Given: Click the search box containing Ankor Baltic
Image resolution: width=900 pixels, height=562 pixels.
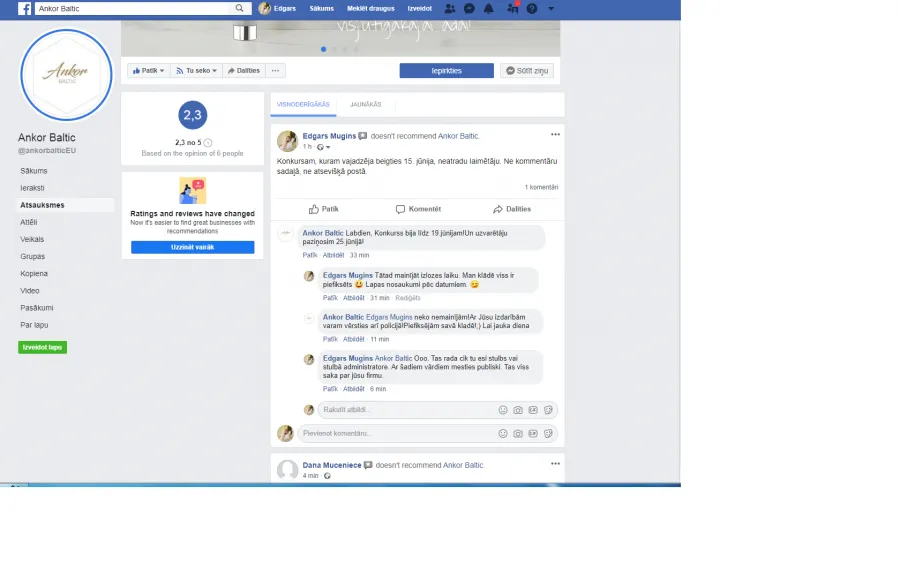Looking at the screenshot, I should (133, 9).
